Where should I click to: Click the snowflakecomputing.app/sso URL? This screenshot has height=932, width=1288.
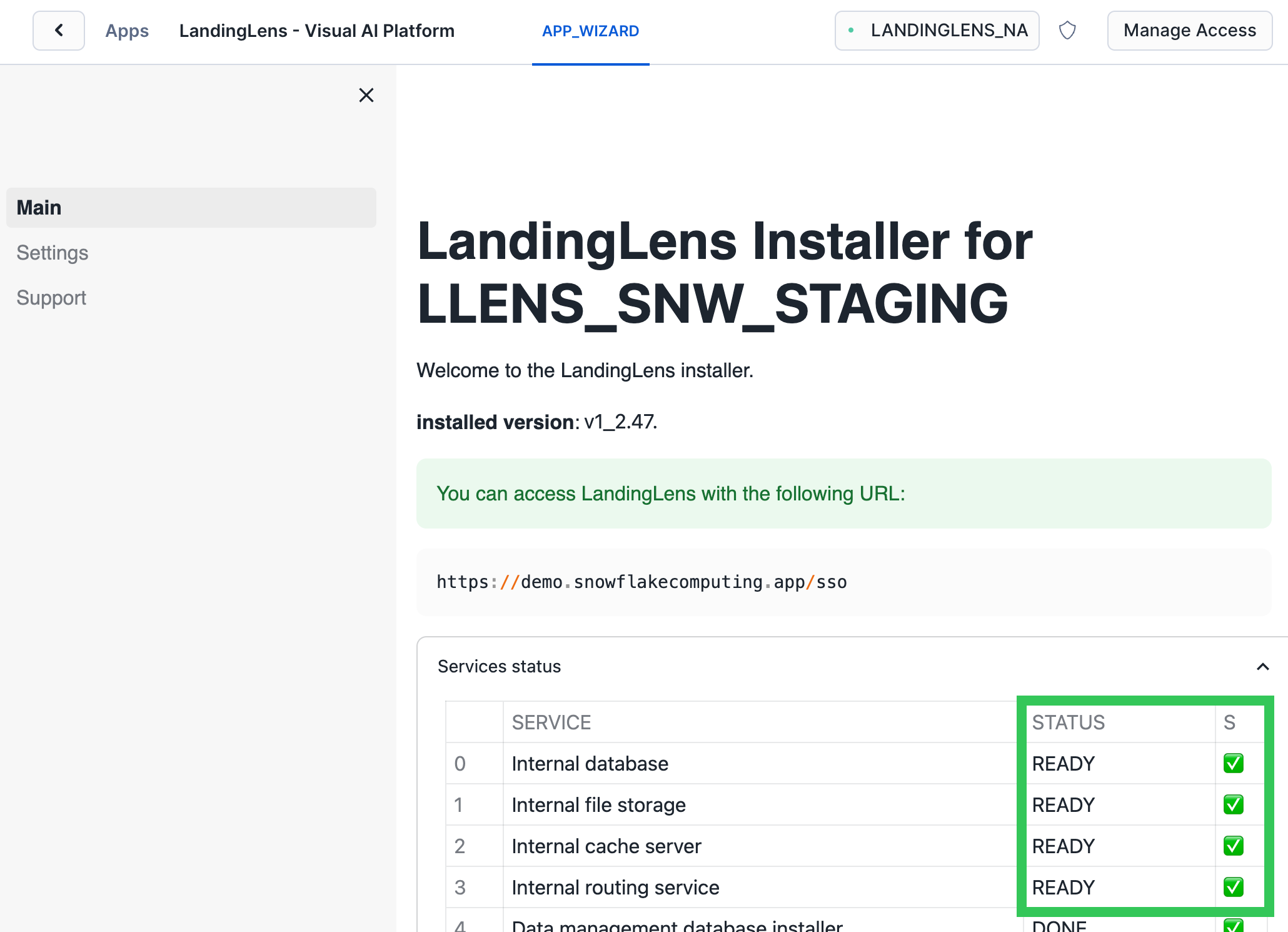[641, 582]
